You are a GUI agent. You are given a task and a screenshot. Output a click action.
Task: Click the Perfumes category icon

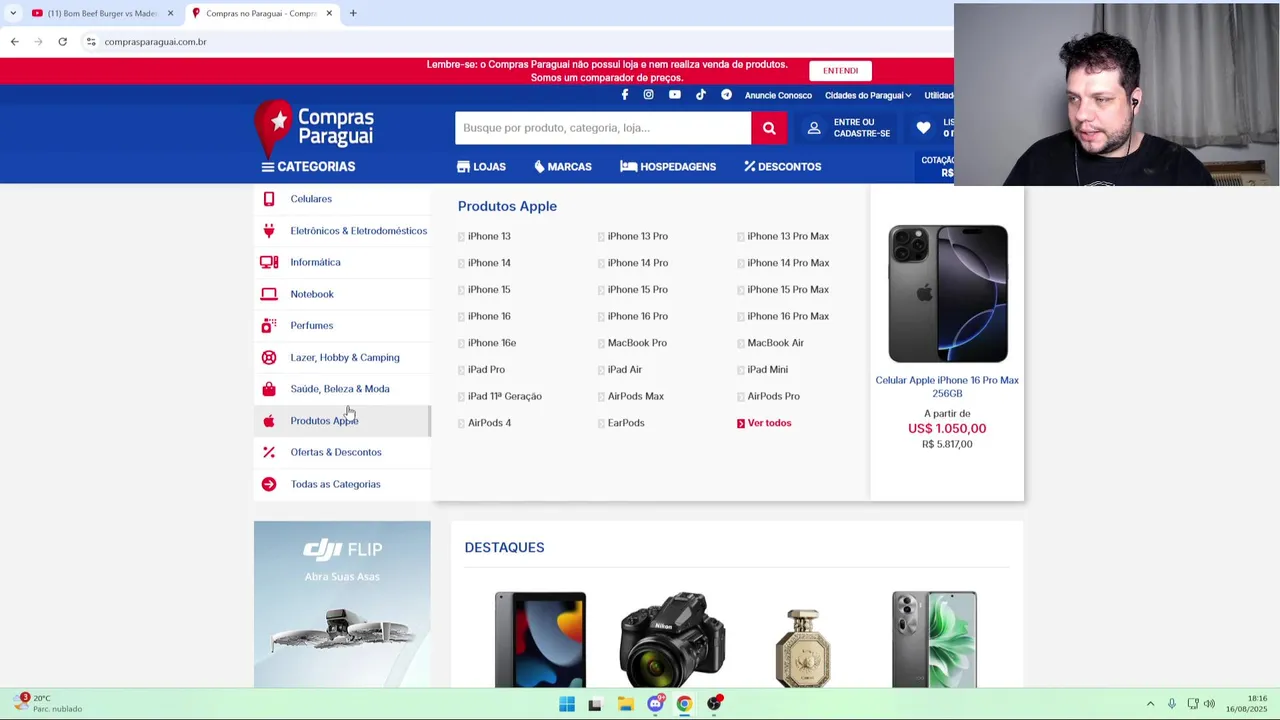[269, 325]
